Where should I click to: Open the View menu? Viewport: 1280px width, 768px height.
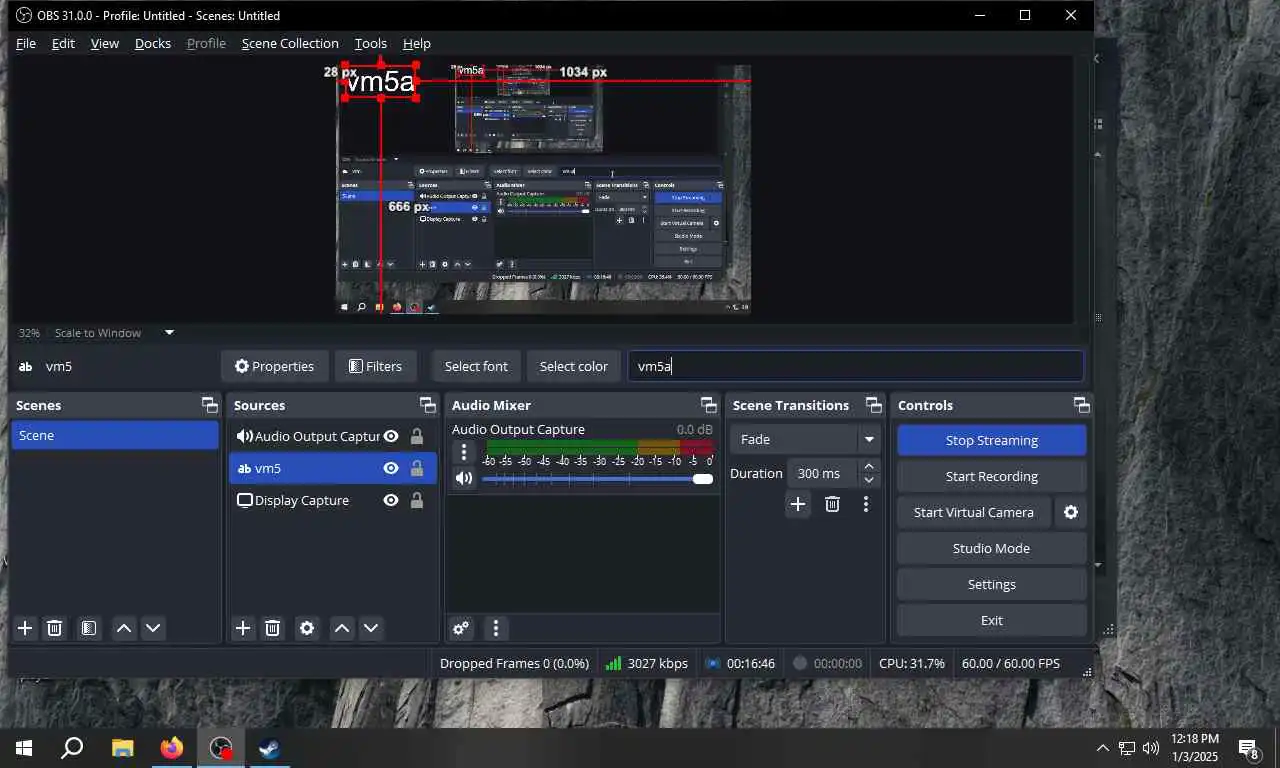(x=104, y=43)
